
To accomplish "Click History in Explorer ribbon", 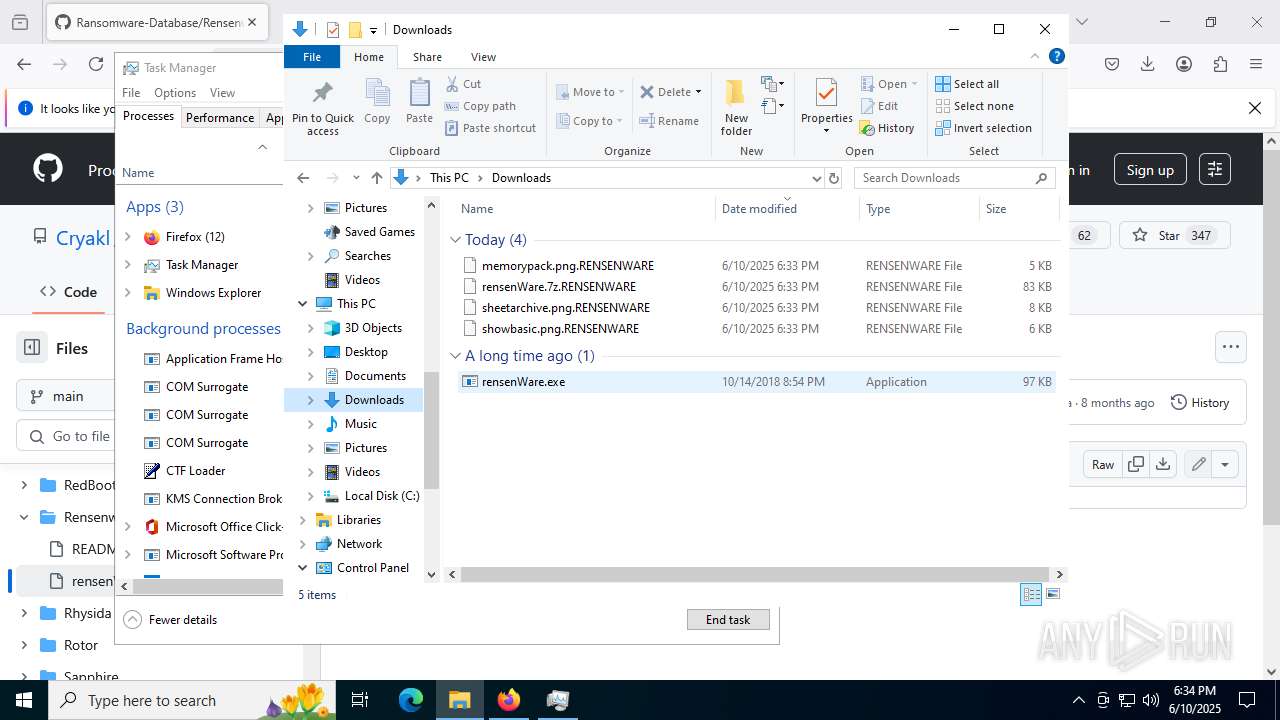I will (x=887, y=128).
